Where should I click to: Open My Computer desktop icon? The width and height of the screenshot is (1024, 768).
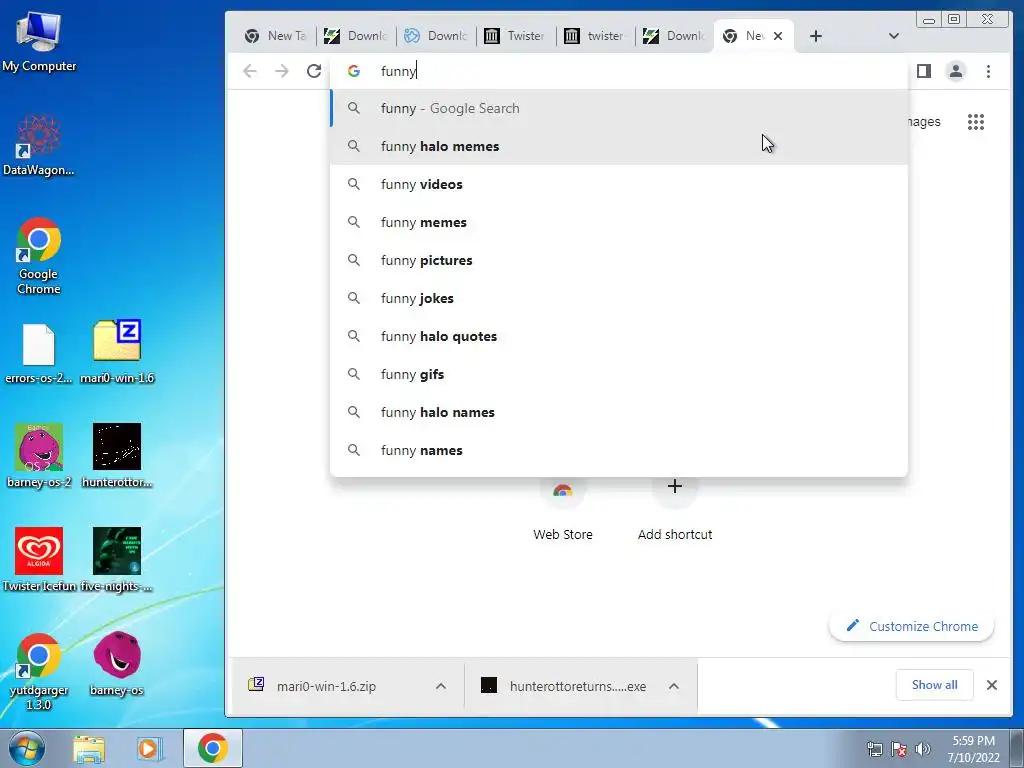(39, 41)
